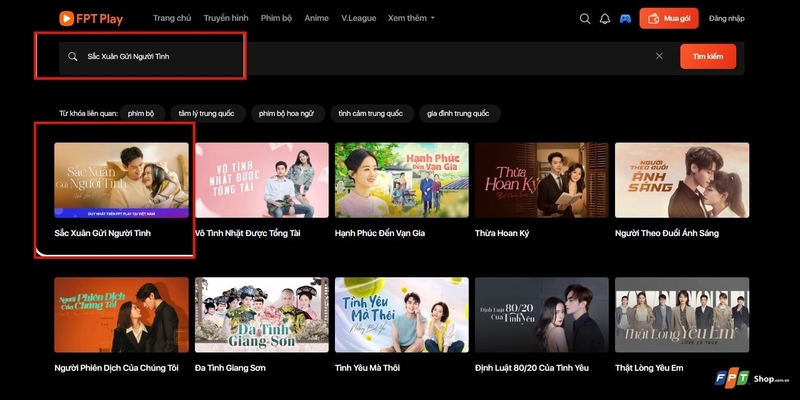Open Người Theo Đuổi Ánh Sáng thumbnail
The image size is (800, 400).
point(682,180)
